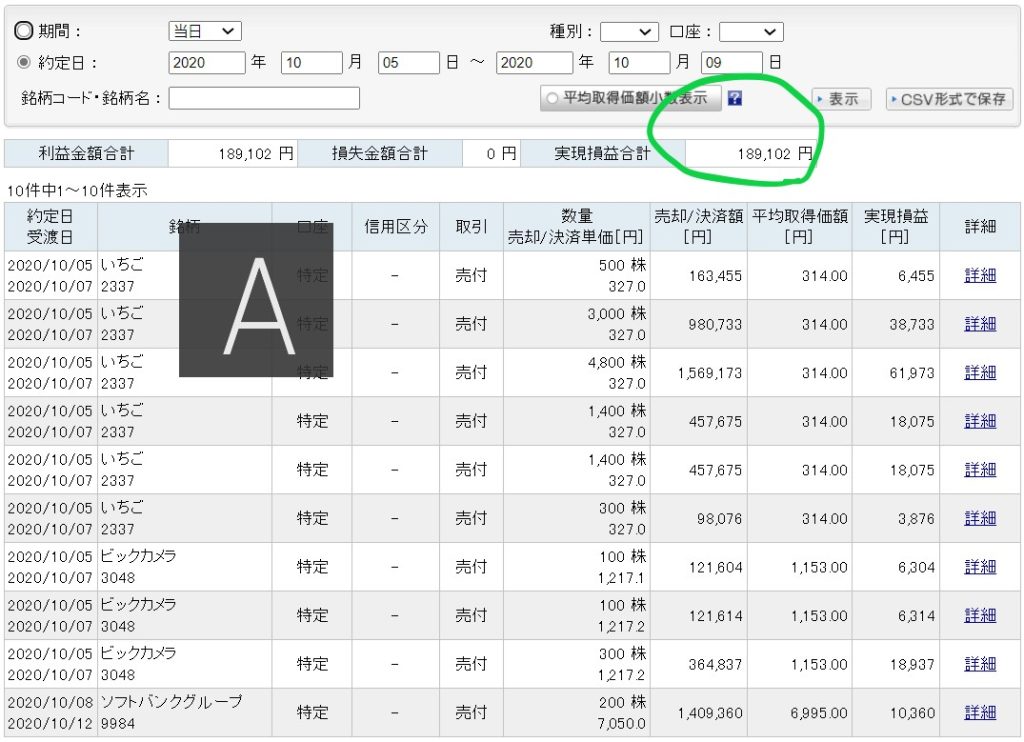Screen dimensions: 1024x742
Task: Open 詳細 link for ソフトバンクグループ row
Action: click(x=980, y=713)
